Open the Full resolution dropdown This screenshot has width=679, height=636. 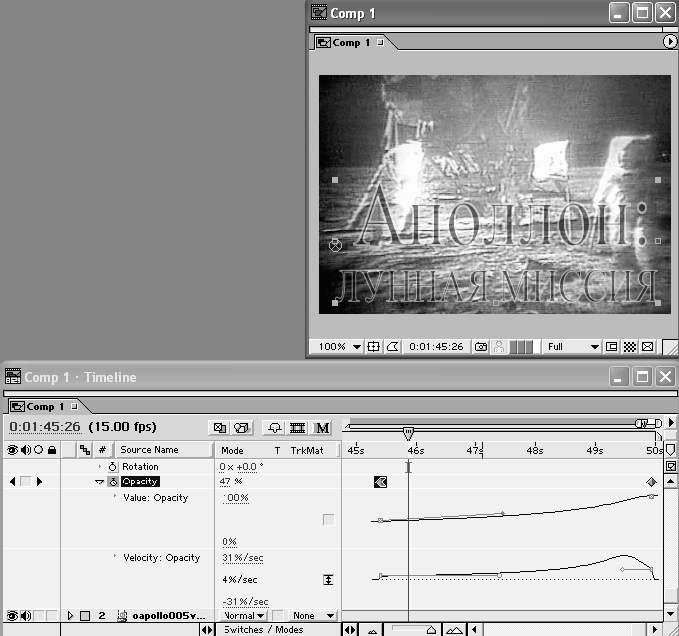[x=572, y=347]
